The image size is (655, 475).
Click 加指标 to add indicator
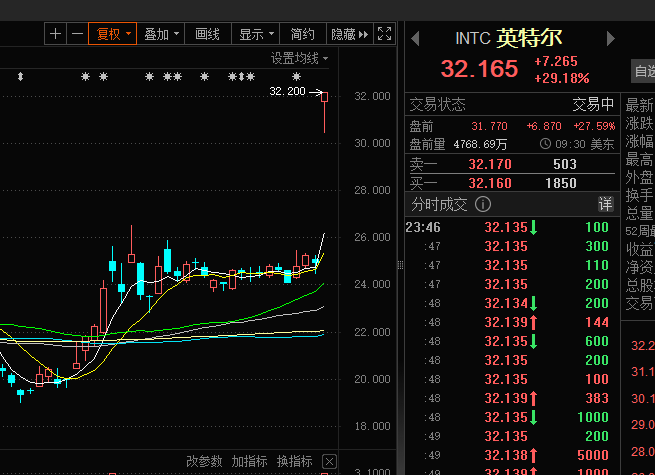(x=249, y=461)
